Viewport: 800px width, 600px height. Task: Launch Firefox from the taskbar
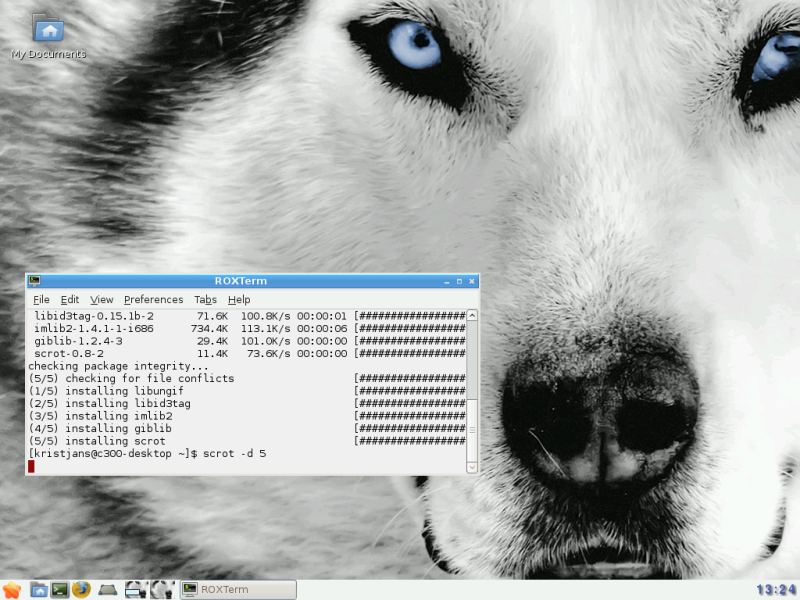(81, 590)
